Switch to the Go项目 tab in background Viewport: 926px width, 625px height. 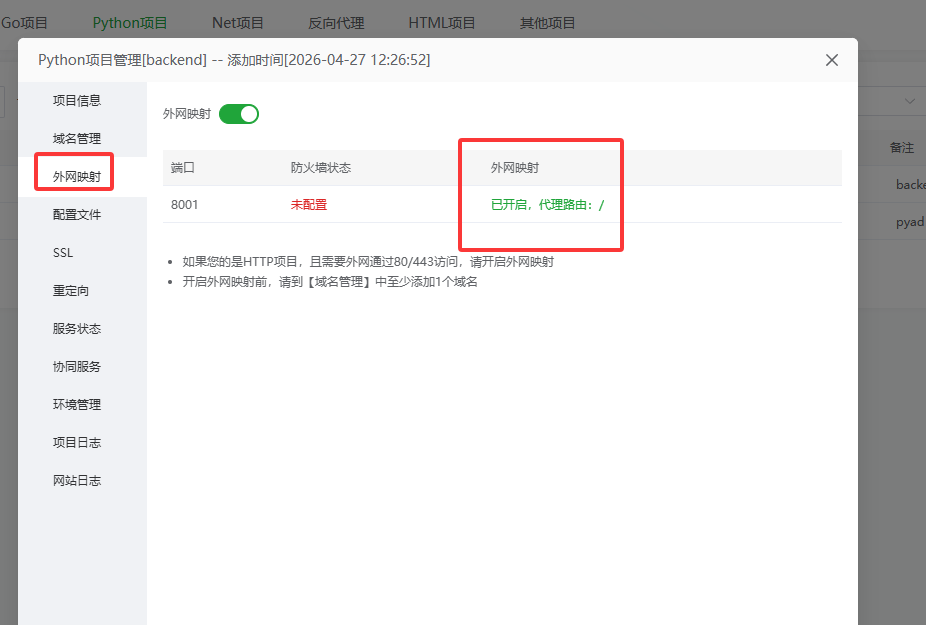(24, 23)
